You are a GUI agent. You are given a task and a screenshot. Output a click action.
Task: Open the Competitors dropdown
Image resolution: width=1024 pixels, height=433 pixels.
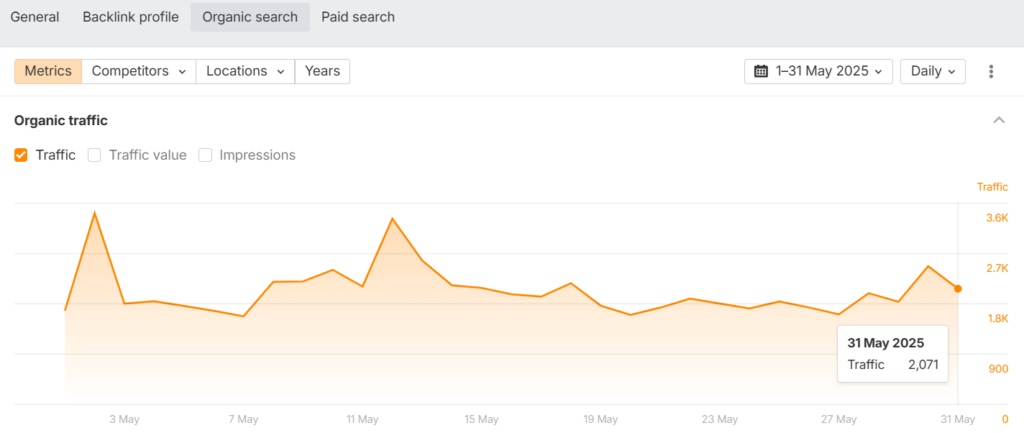(139, 71)
